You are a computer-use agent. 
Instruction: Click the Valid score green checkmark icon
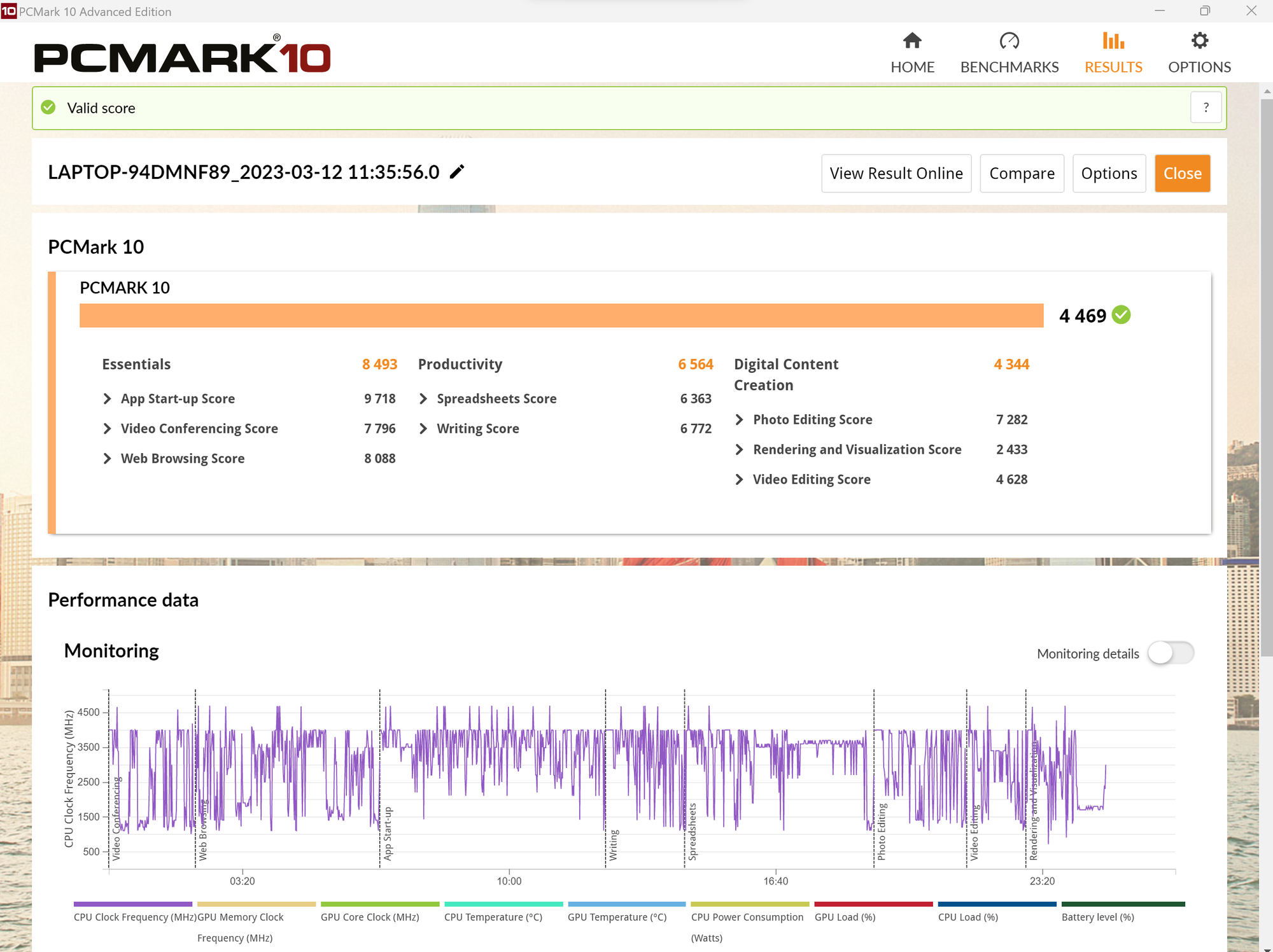[x=48, y=108]
